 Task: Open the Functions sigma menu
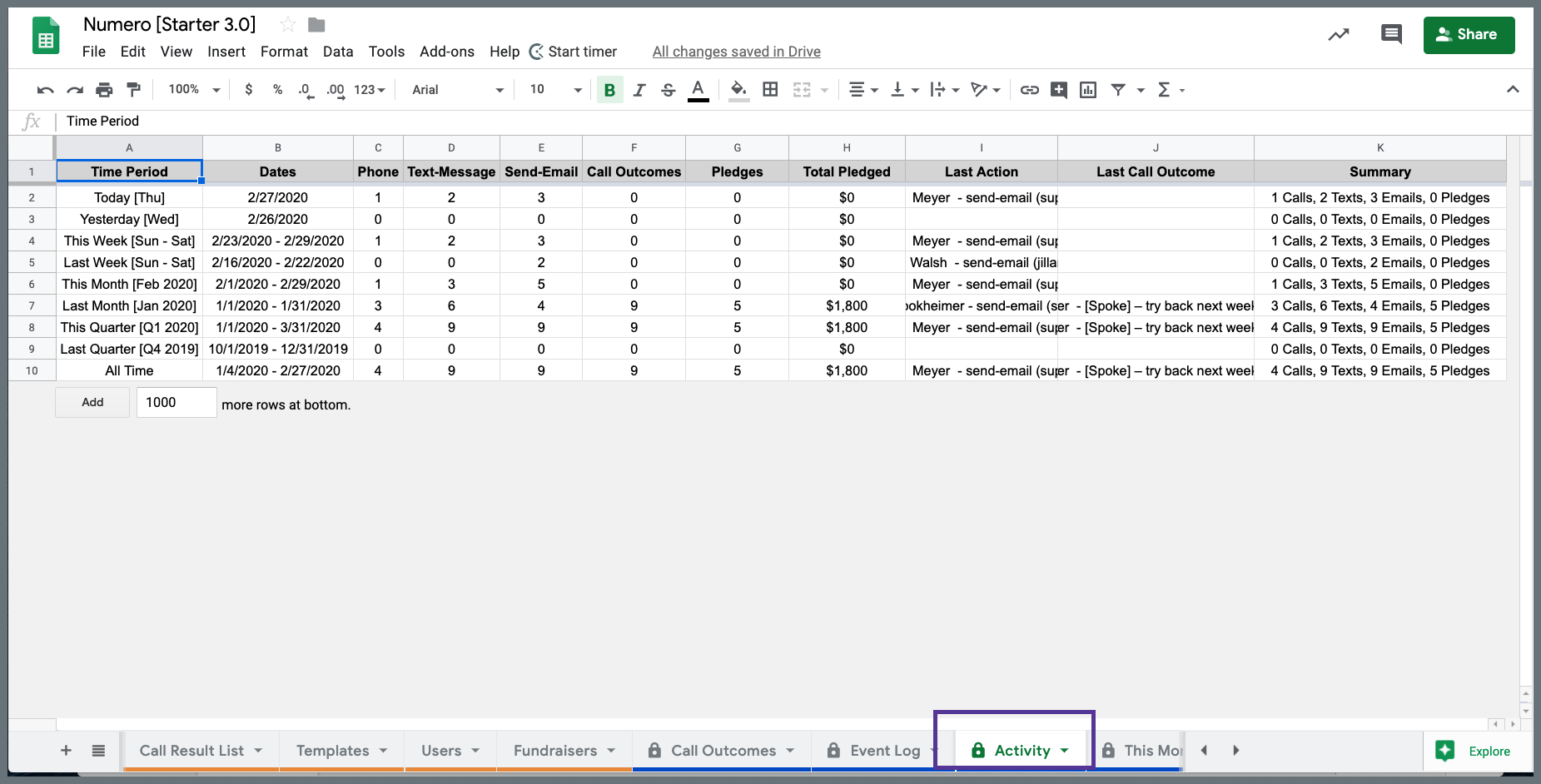point(1171,90)
